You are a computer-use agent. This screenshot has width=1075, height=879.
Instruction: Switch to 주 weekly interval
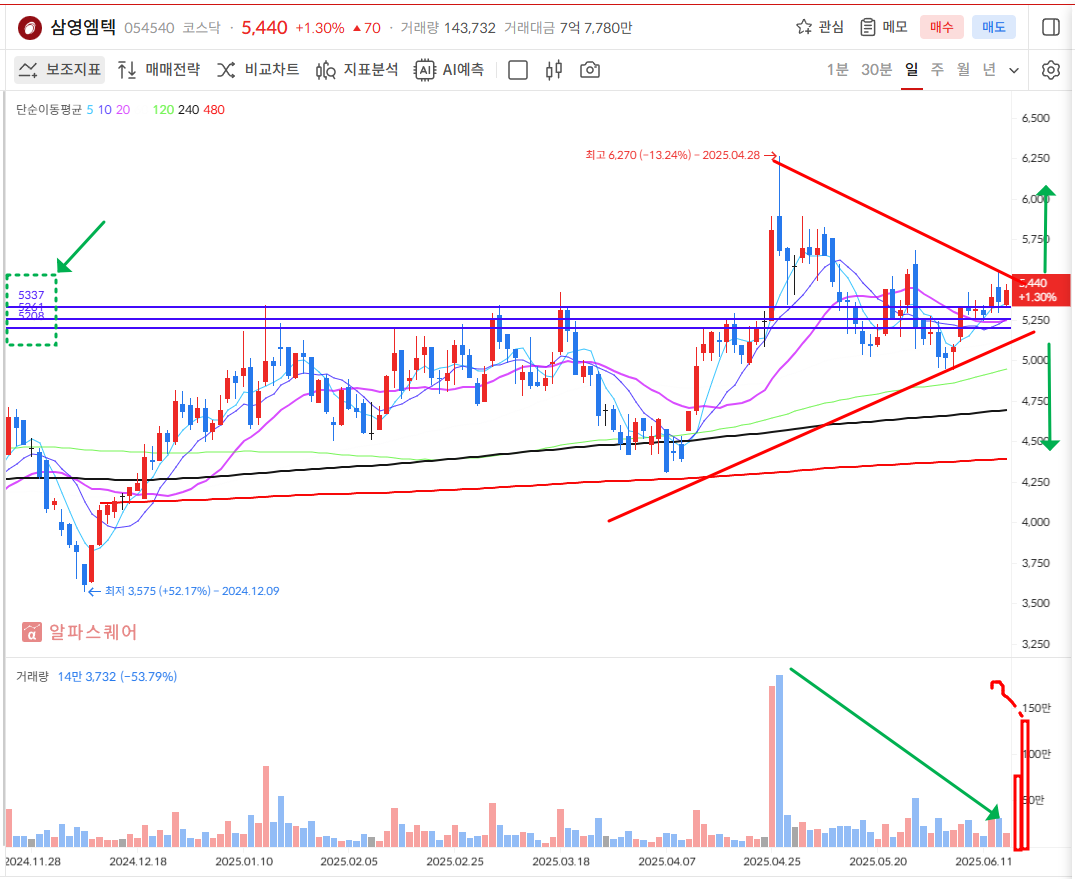coord(937,69)
